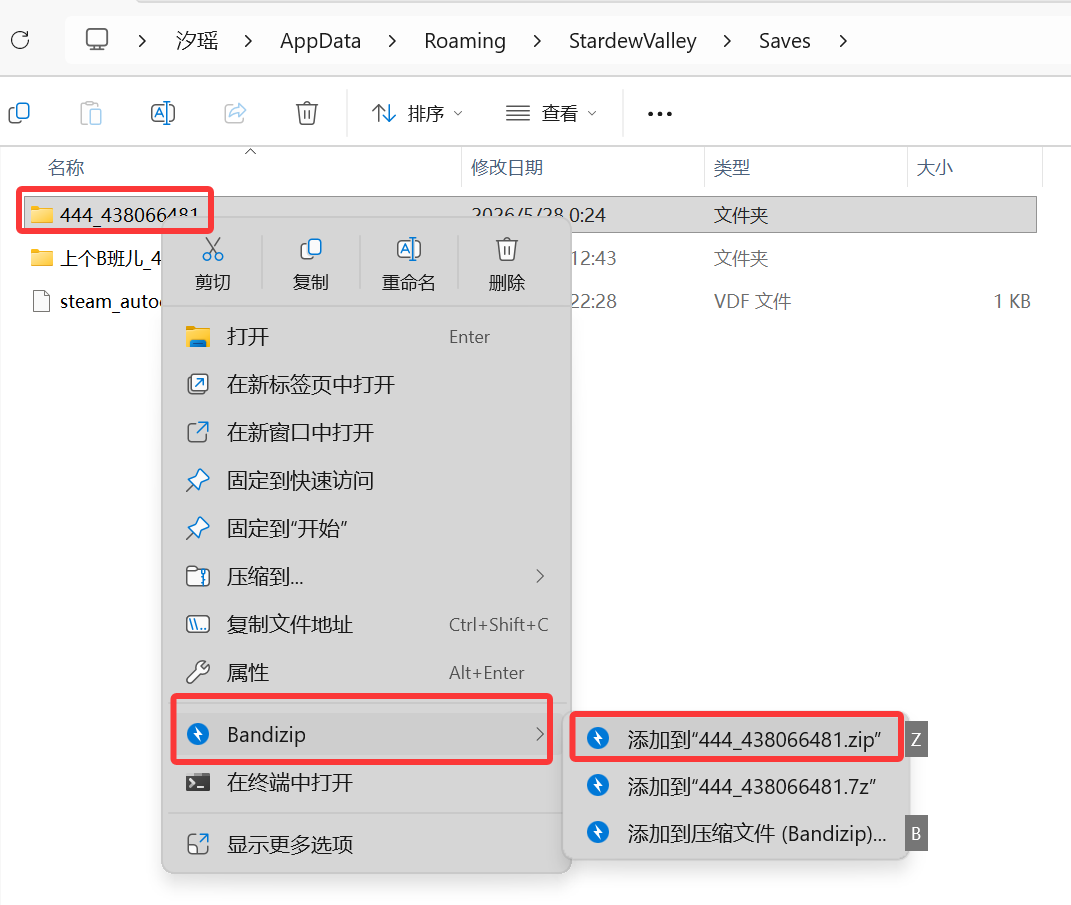Navigate to the 汐瑶 breadcrumb folder
Viewport: 1071px width, 905px height.
pos(197,41)
